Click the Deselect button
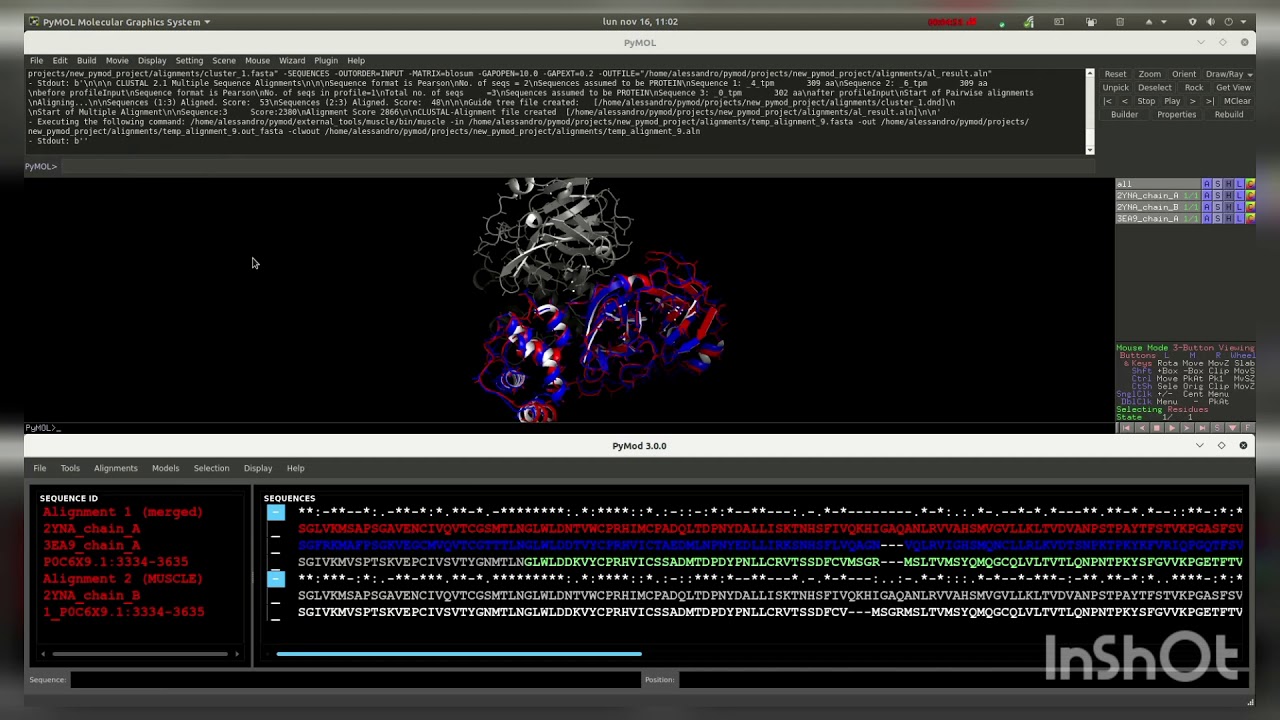 1155,88
